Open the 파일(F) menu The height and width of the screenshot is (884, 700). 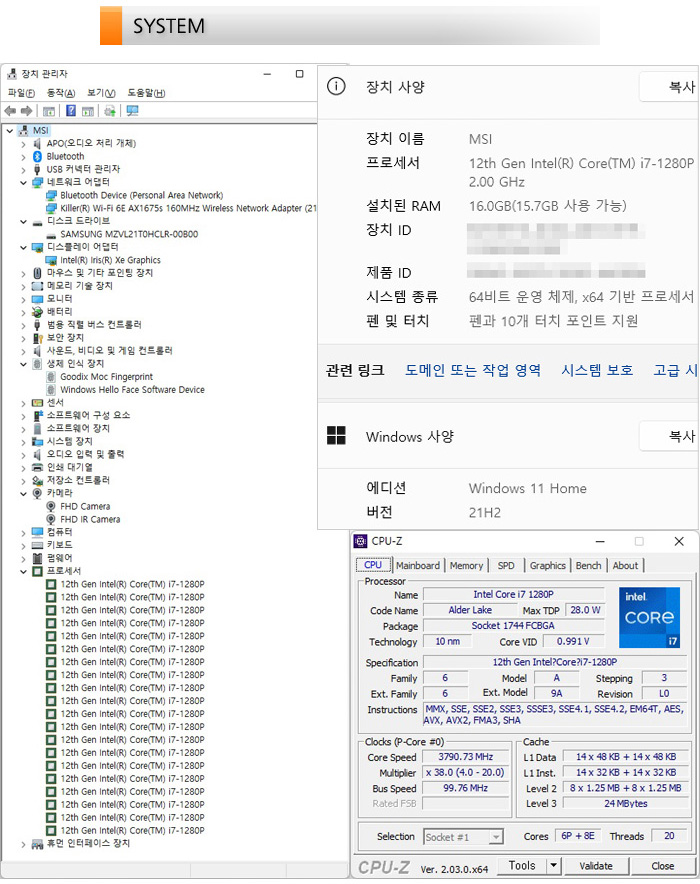tap(21, 92)
